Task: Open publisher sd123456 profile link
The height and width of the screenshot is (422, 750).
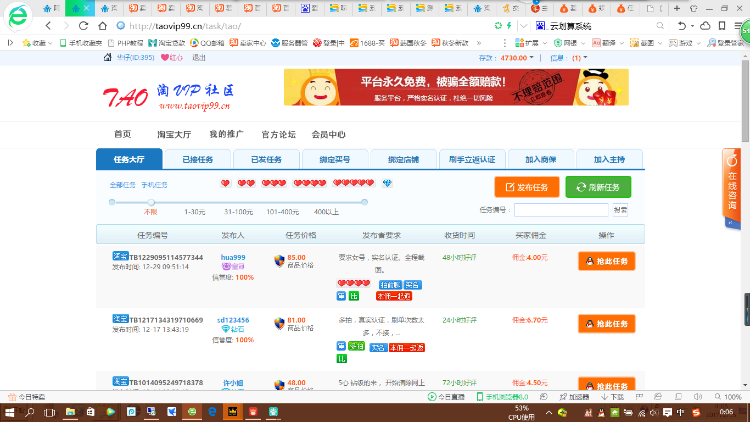Action: 233,320
